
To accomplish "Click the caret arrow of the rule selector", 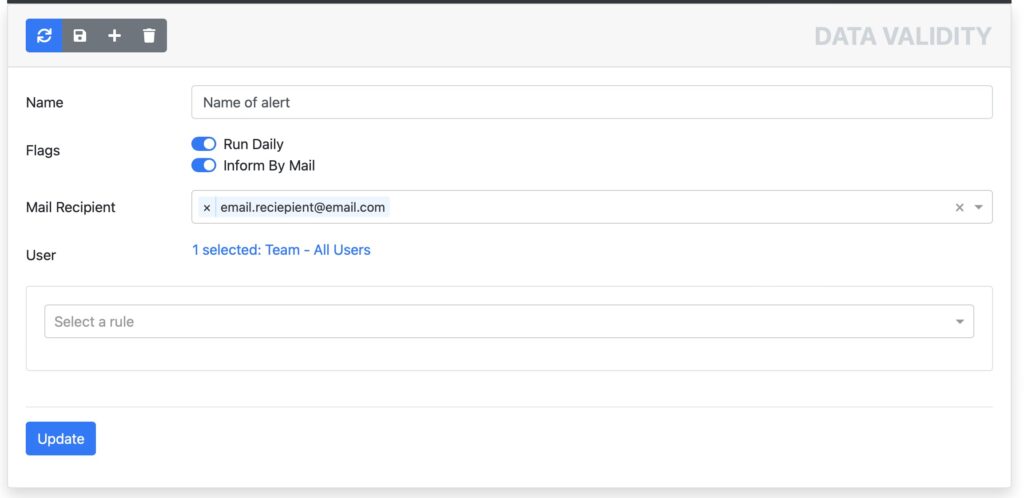I will pos(959,322).
